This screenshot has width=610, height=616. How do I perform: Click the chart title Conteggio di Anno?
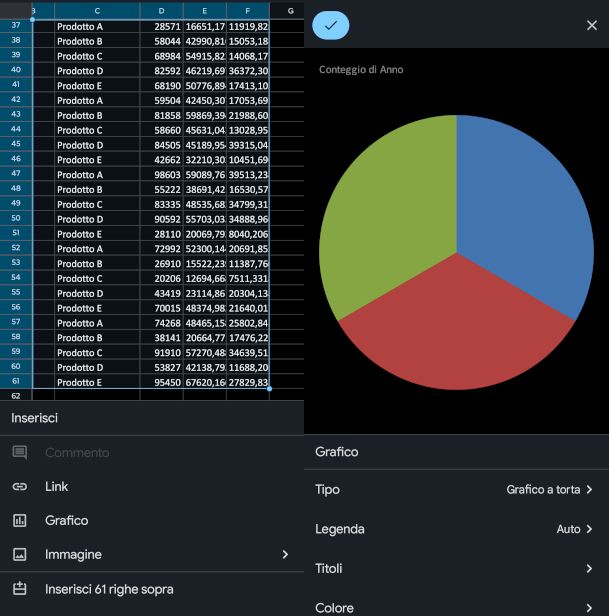click(x=361, y=70)
